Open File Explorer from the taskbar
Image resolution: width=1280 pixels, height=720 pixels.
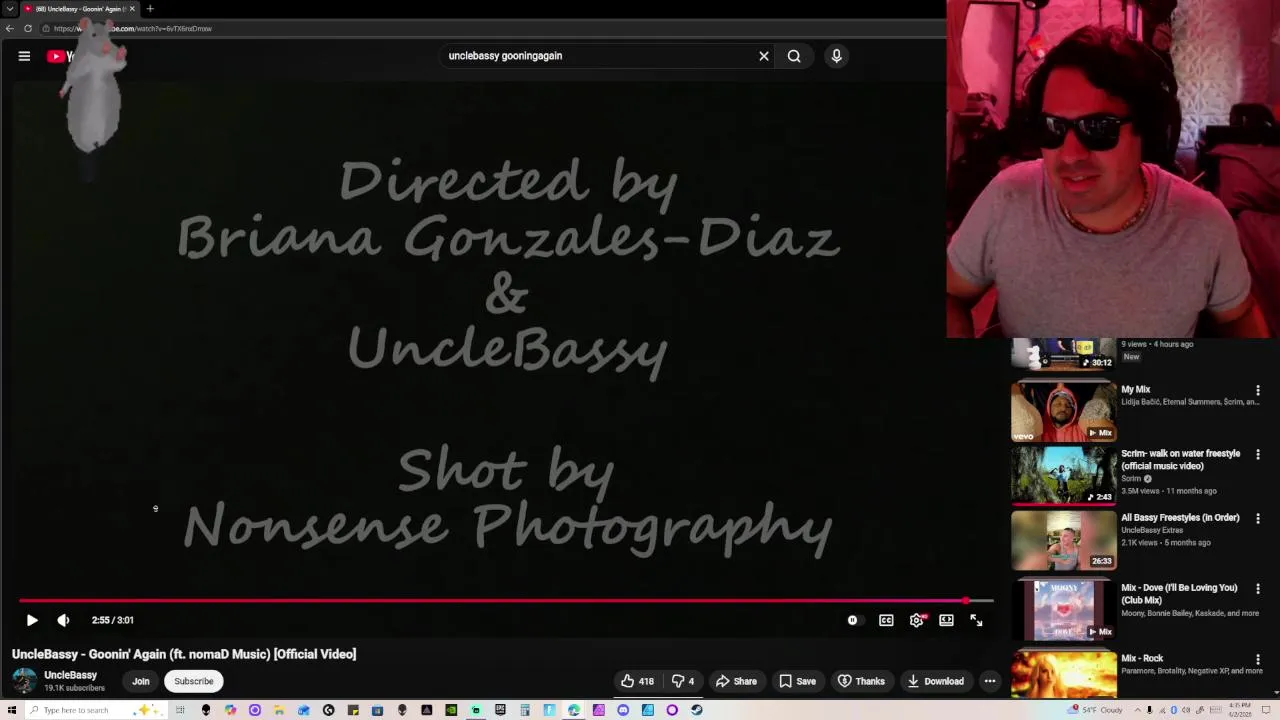point(278,710)
